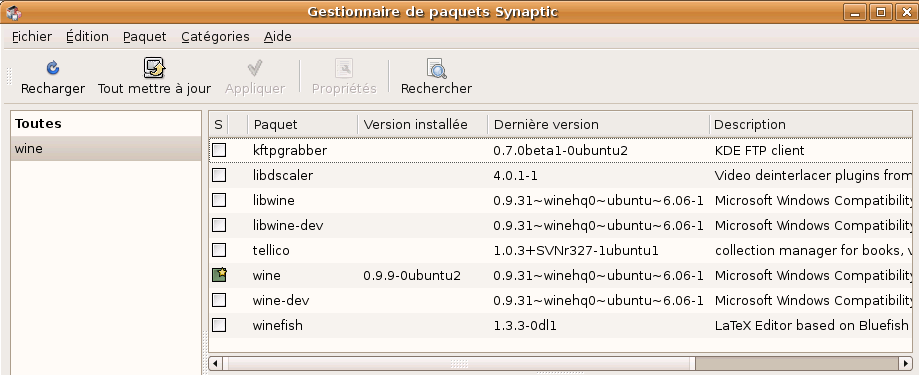Sort by the Dernière version column header
This screenshot has height=375, width=919.
[598, 124]
